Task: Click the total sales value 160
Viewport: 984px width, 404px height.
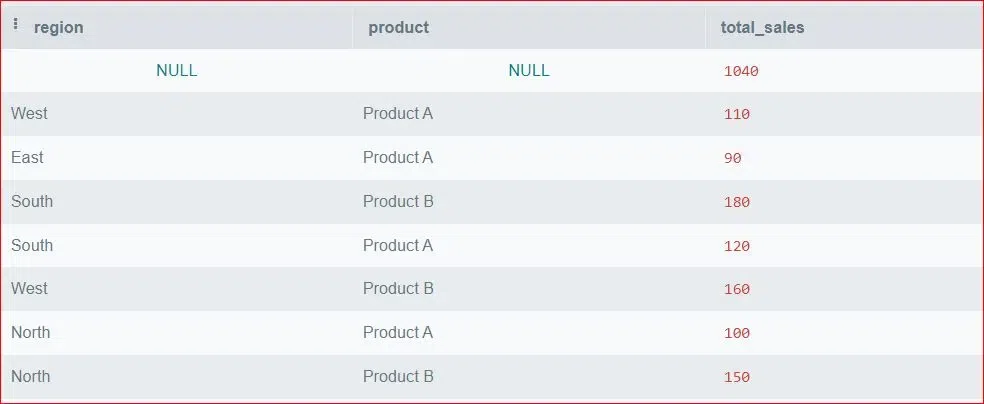Action: [x=736, y=290]
